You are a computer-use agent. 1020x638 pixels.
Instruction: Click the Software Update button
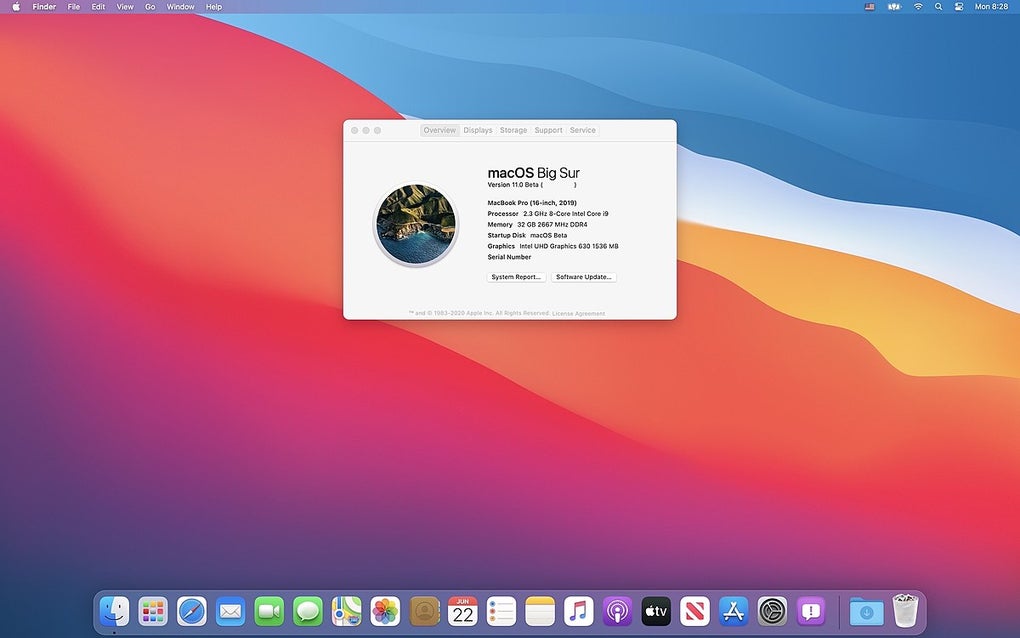tap(584, 277)
